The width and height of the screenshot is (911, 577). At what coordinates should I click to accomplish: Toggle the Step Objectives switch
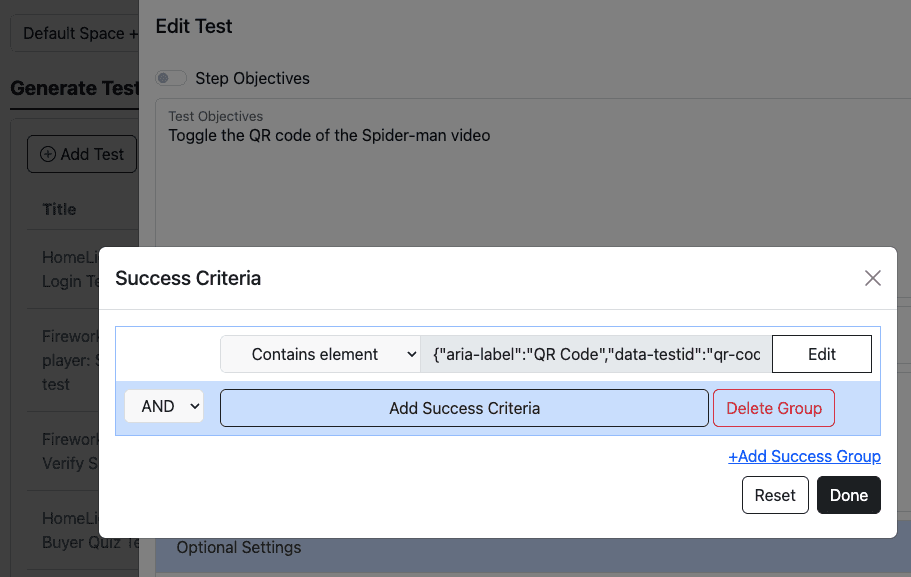(171, 78)
